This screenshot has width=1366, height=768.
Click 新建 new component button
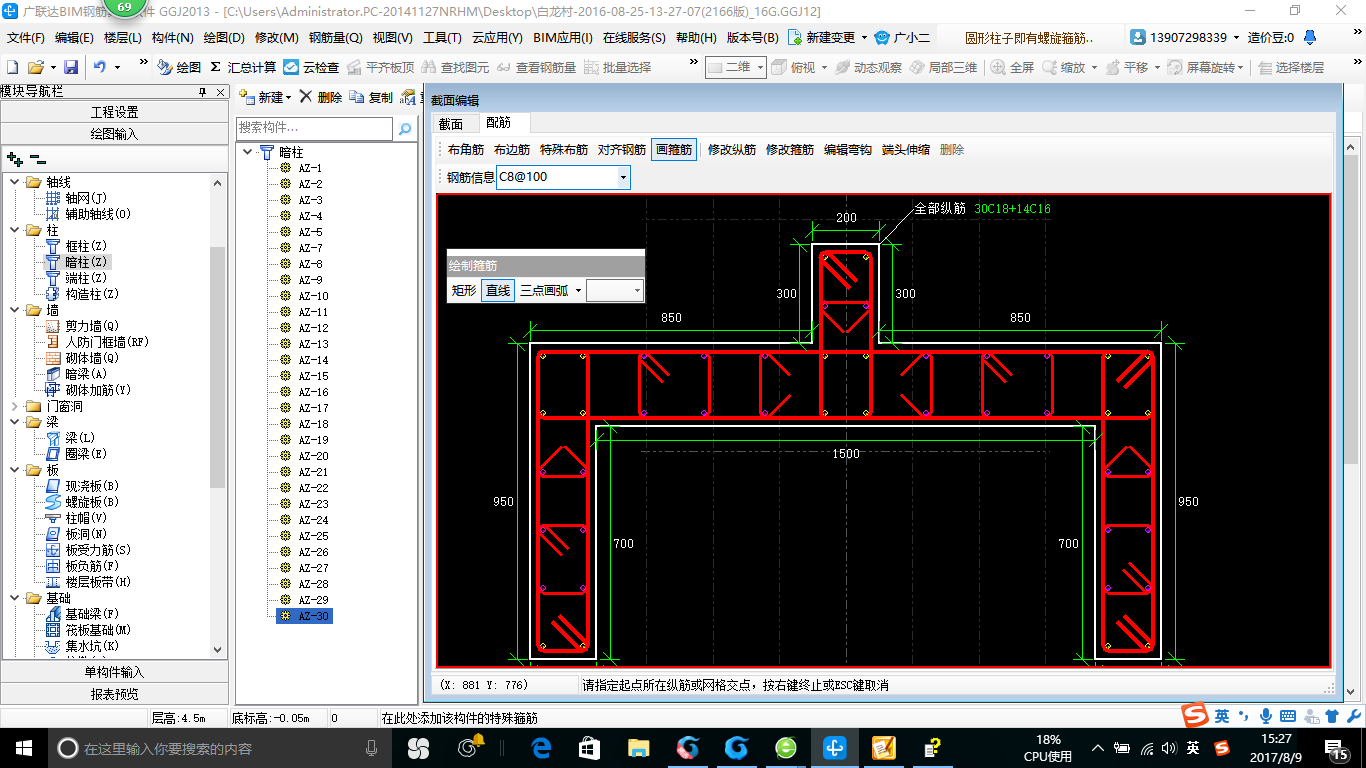pyautogui.click(x=265, y=97)
